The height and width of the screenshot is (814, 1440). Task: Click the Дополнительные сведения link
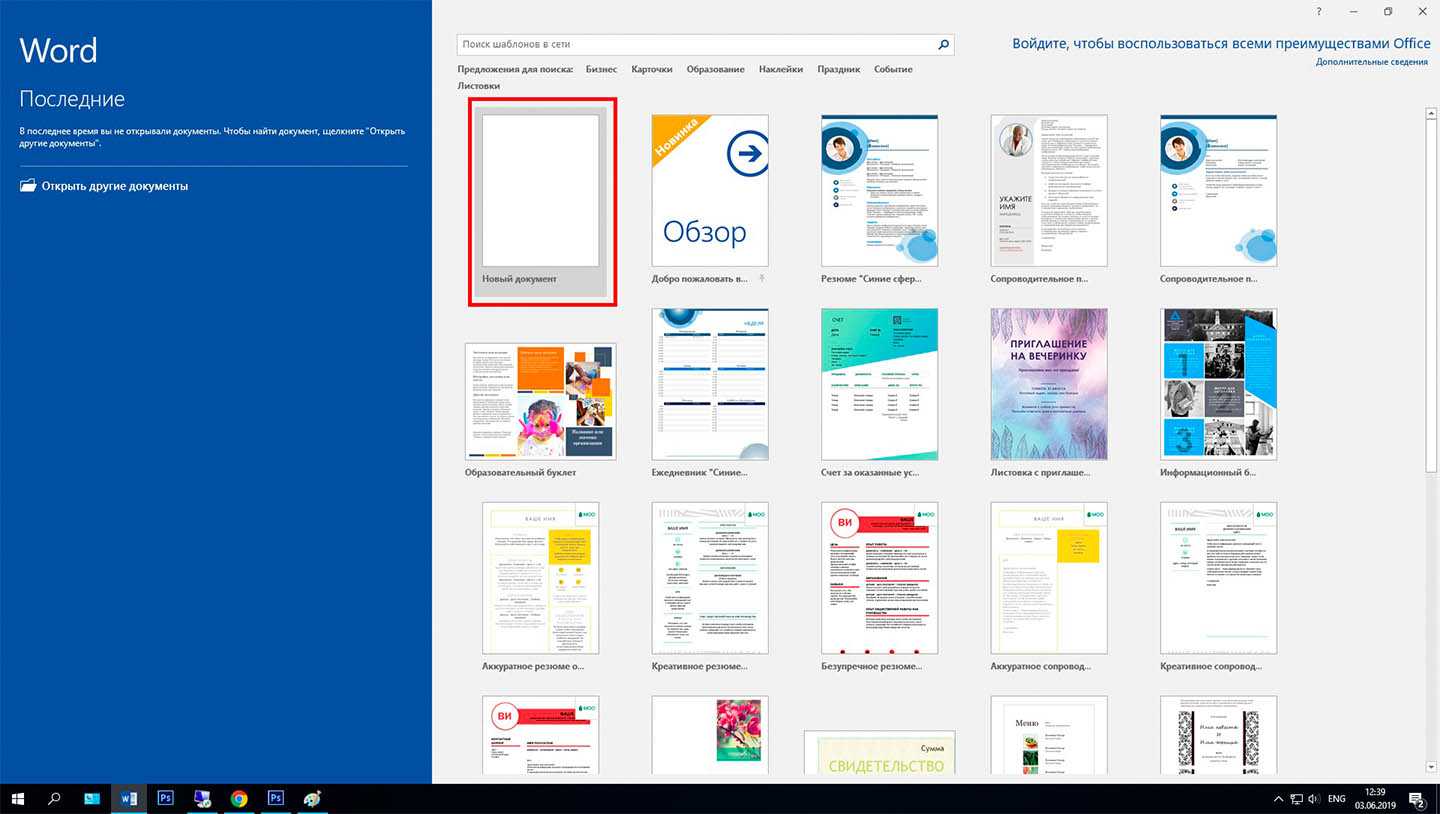(x=1371, y=62)
